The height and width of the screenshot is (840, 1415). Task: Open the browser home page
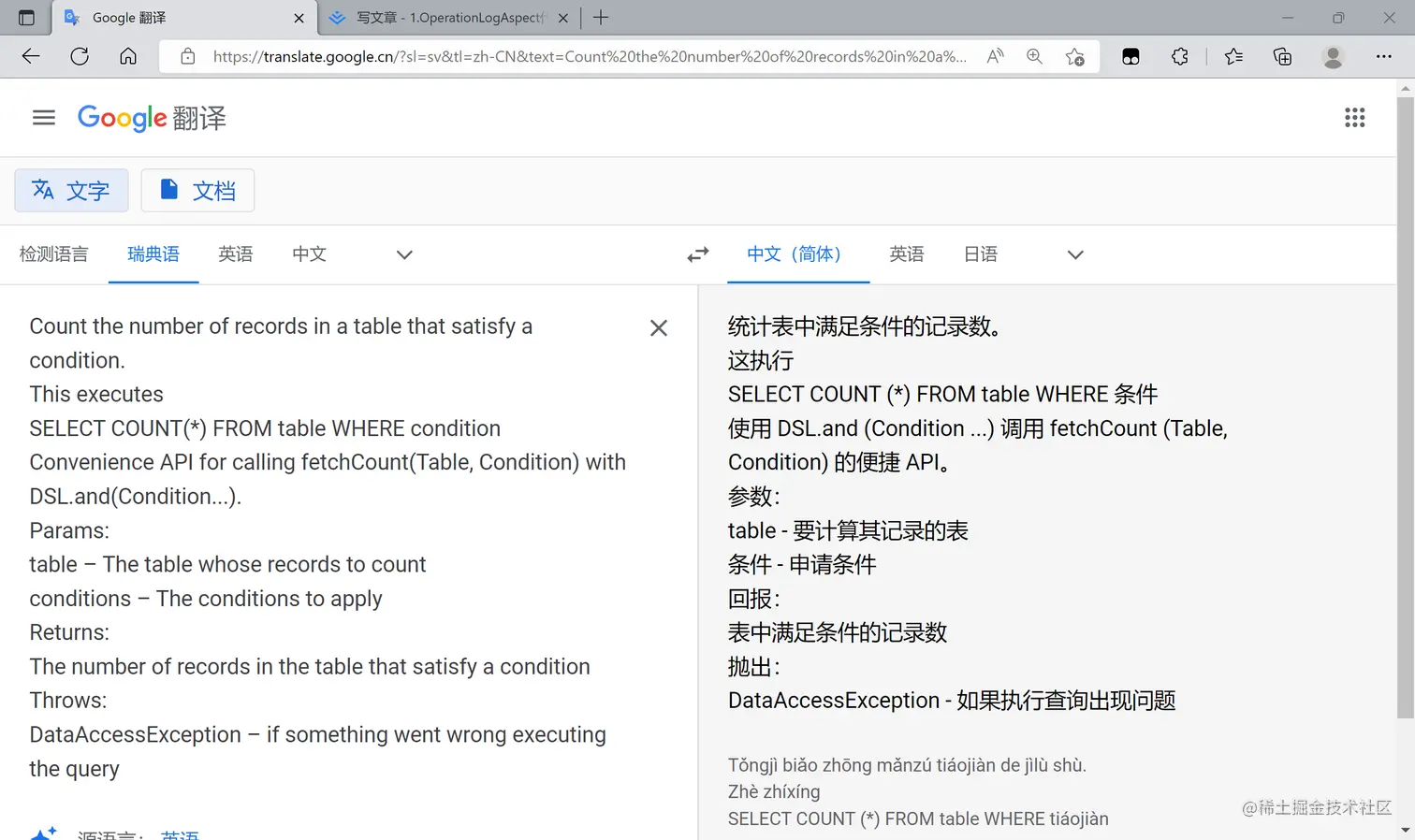(128, 56)
